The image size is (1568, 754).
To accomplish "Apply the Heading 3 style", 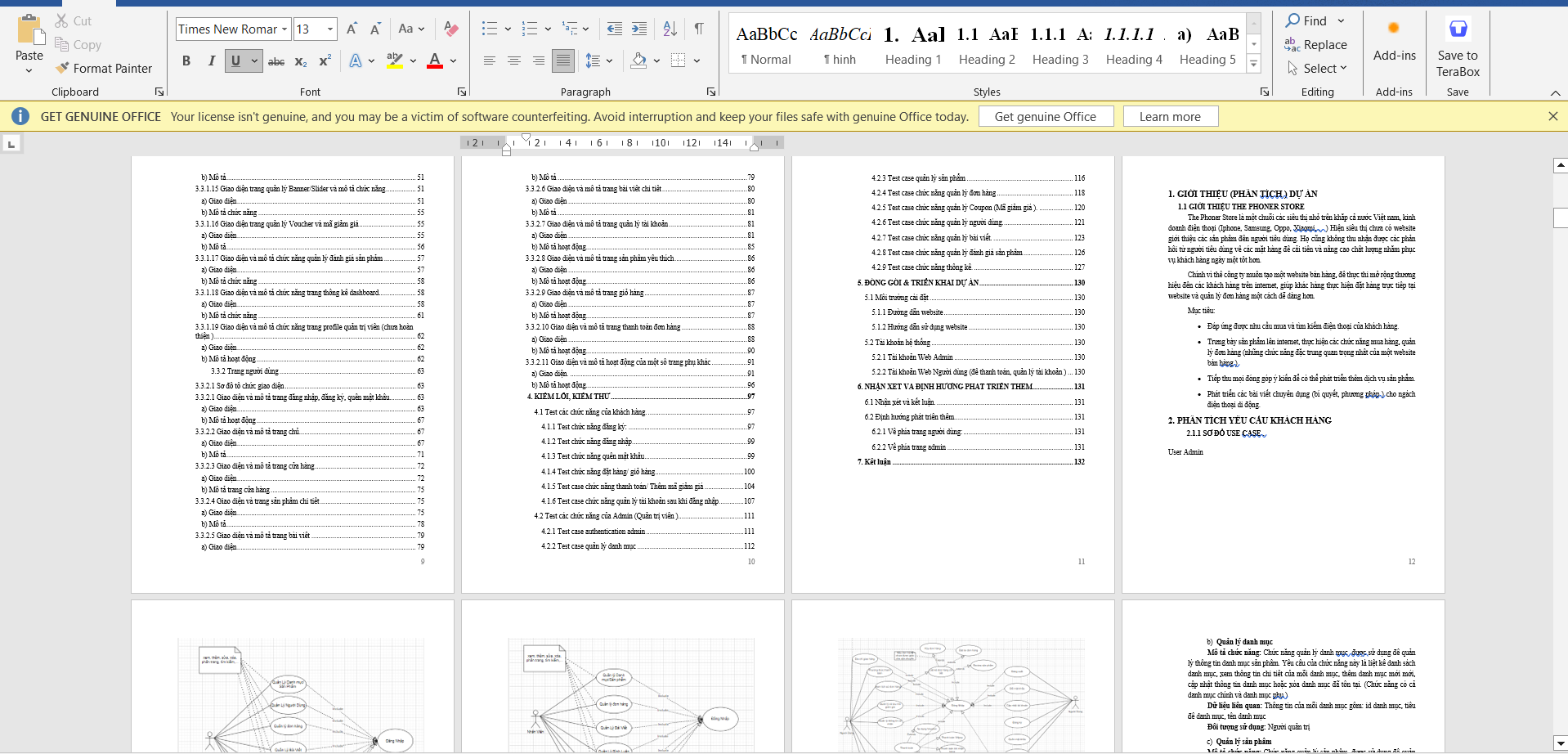I will click(x=1060, y=45).
